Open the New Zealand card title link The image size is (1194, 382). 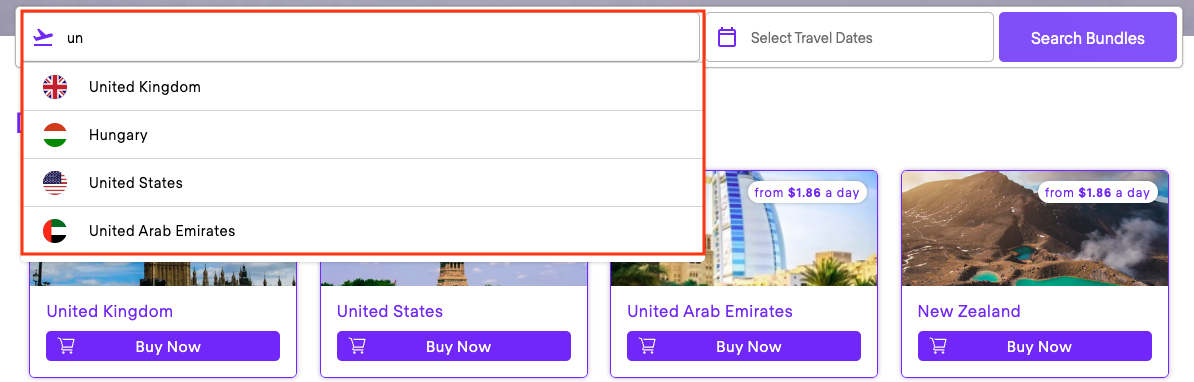point(969,311)
